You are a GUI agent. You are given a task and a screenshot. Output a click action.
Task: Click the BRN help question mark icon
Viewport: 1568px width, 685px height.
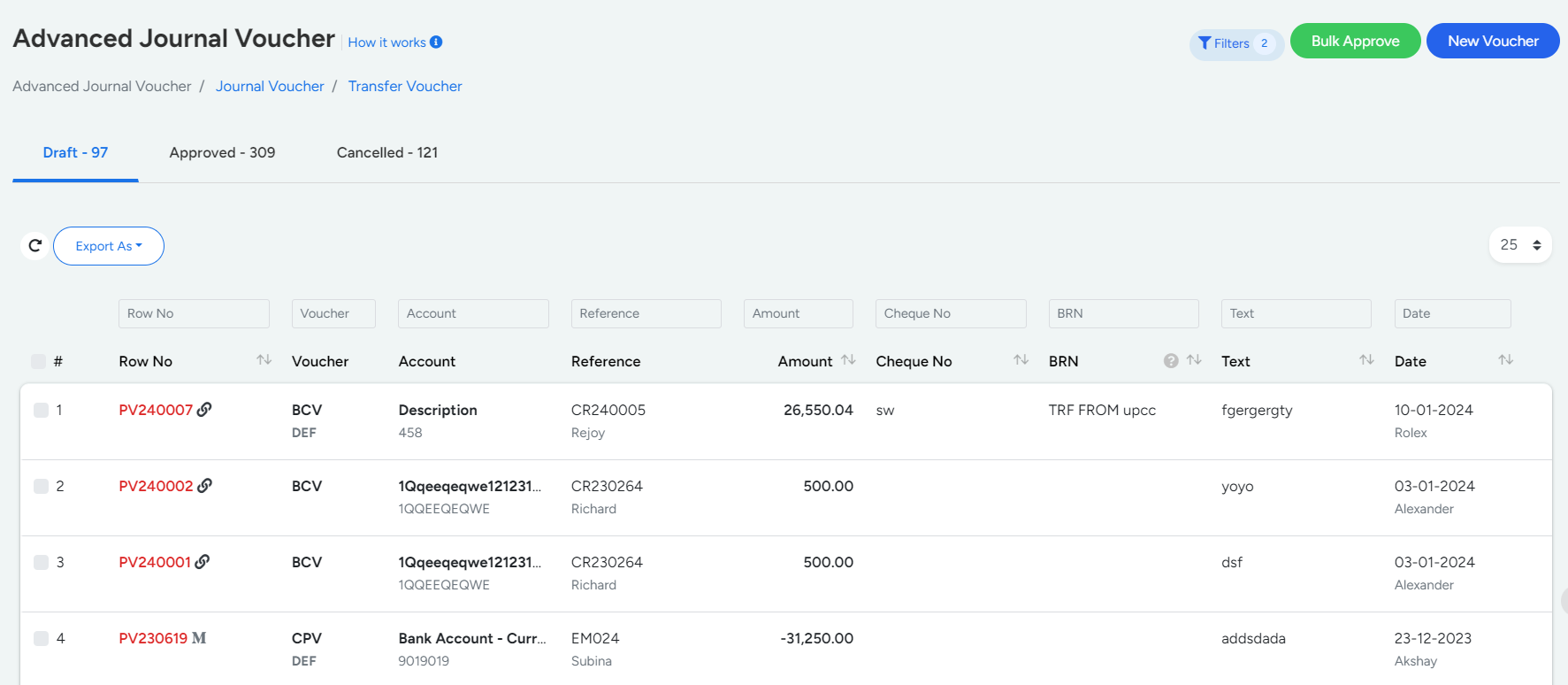(1171, 360)
